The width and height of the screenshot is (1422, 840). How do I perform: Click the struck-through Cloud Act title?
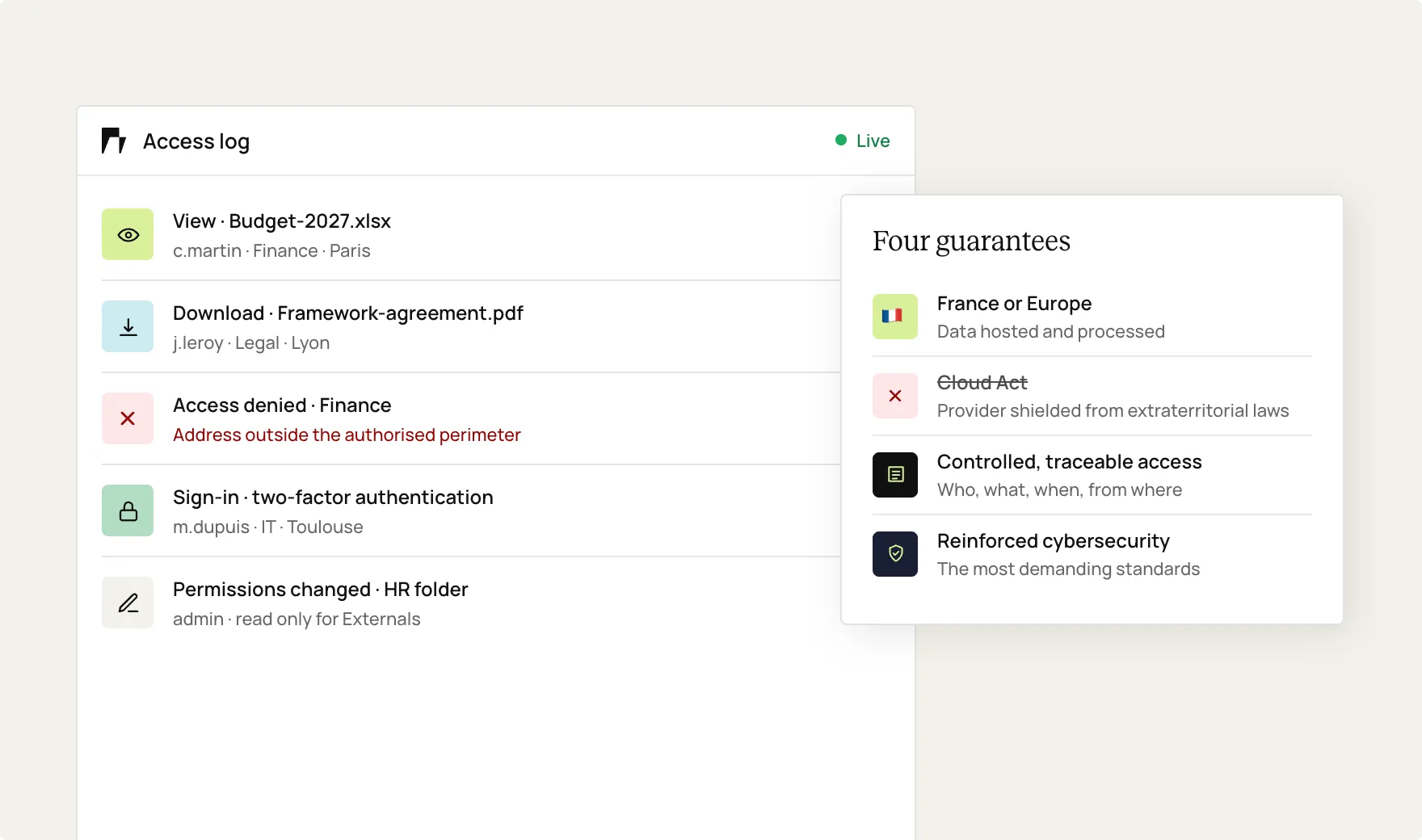(982, 383)
